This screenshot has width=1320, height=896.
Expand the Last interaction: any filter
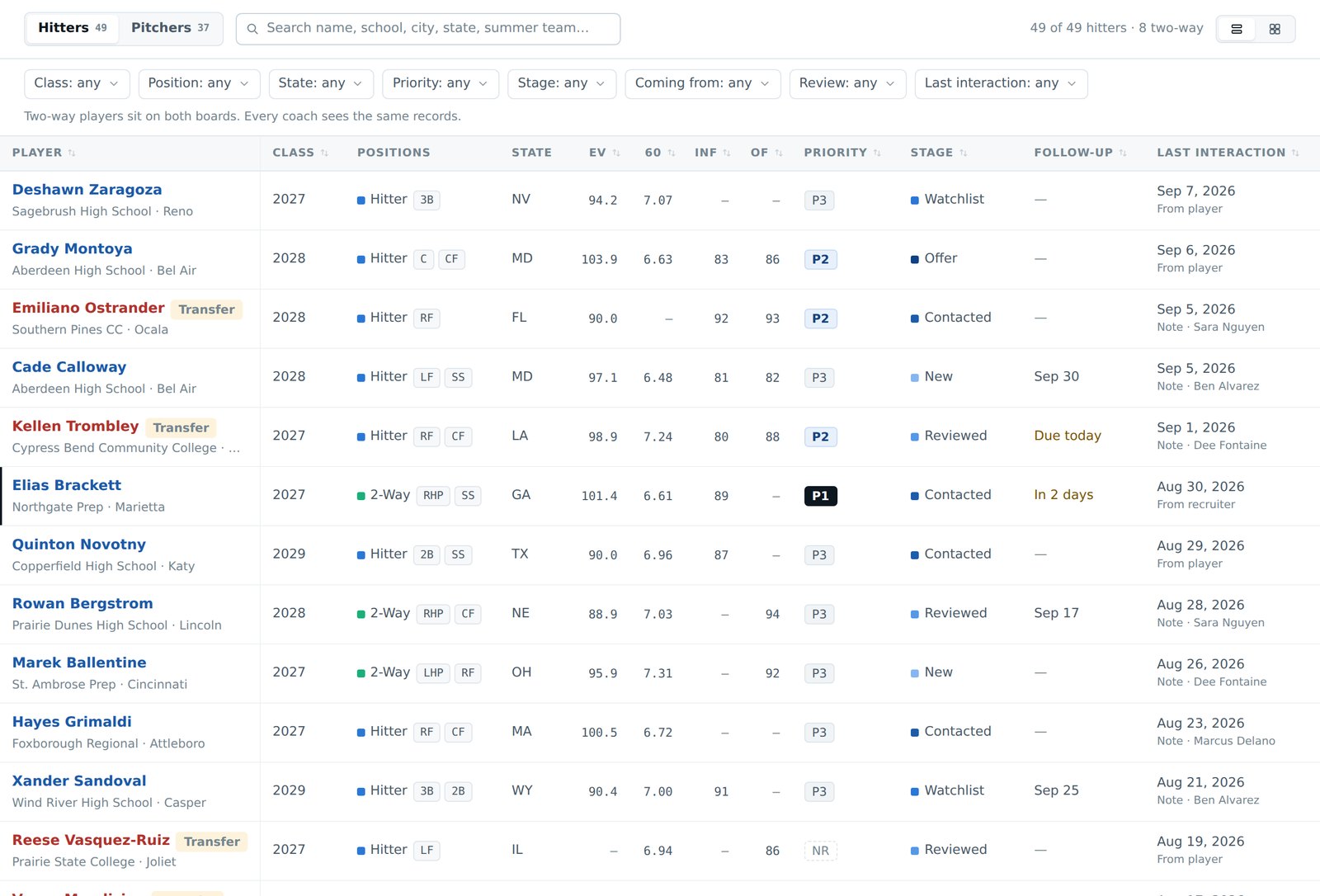[x=1001, y=83]
